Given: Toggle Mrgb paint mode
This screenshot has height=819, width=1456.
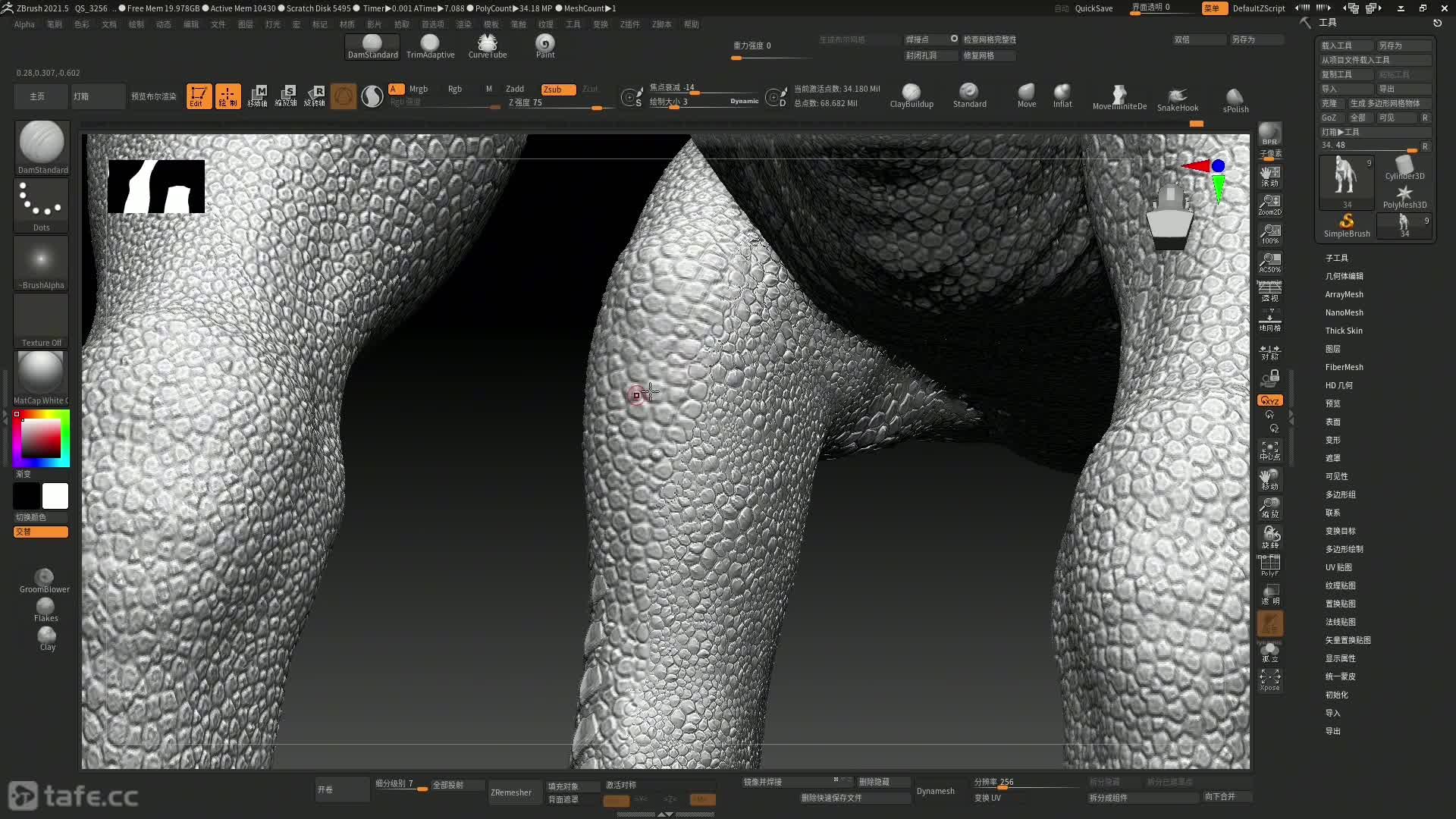Looking at the screenshot, I should [419, 89].
